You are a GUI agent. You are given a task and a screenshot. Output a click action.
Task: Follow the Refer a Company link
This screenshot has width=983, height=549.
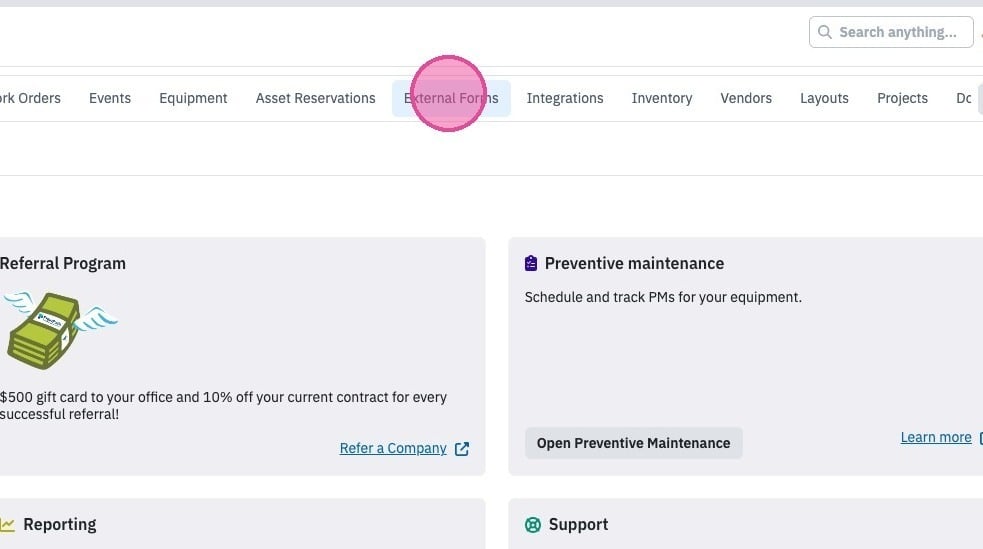[x=393, y=449]
